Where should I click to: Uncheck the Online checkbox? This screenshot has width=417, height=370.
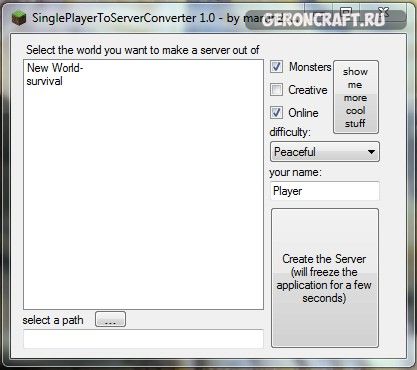pos(276,113)
